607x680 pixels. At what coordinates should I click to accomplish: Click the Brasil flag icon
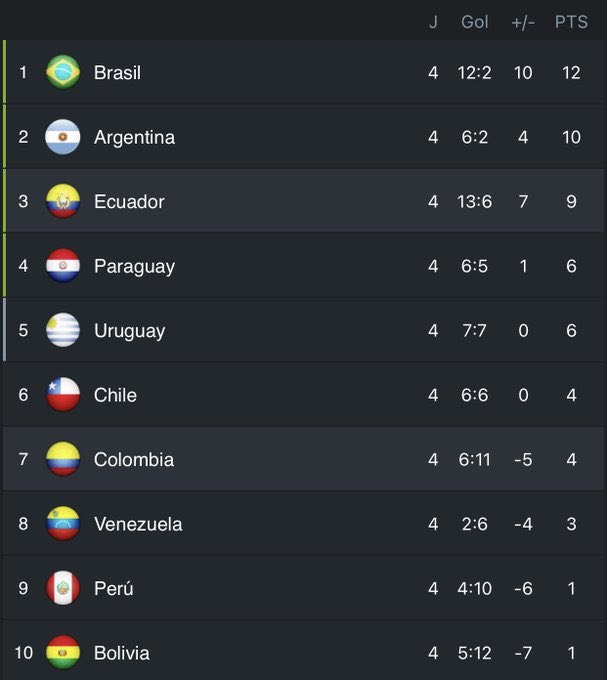point(63,72)
